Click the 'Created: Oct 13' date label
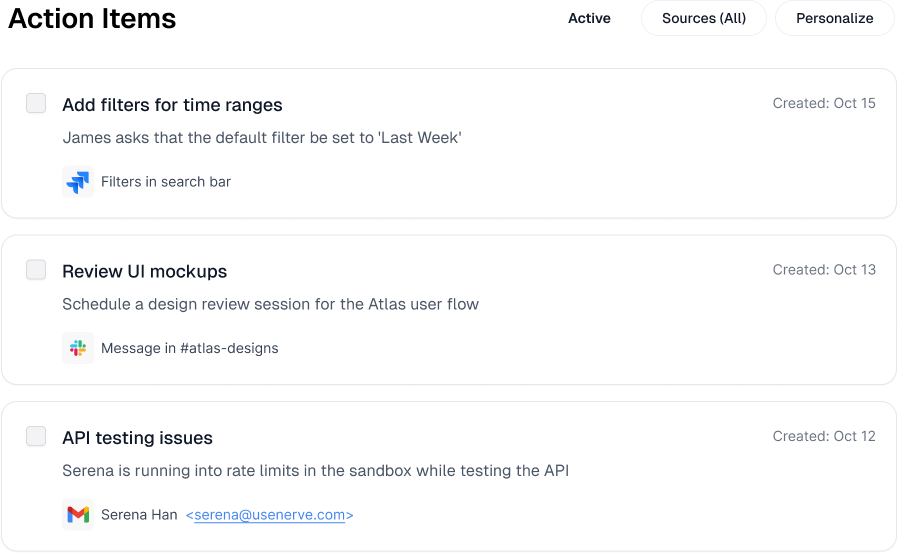Image resolution: width=898 pixels, height=554 pixels. point(824,270)
